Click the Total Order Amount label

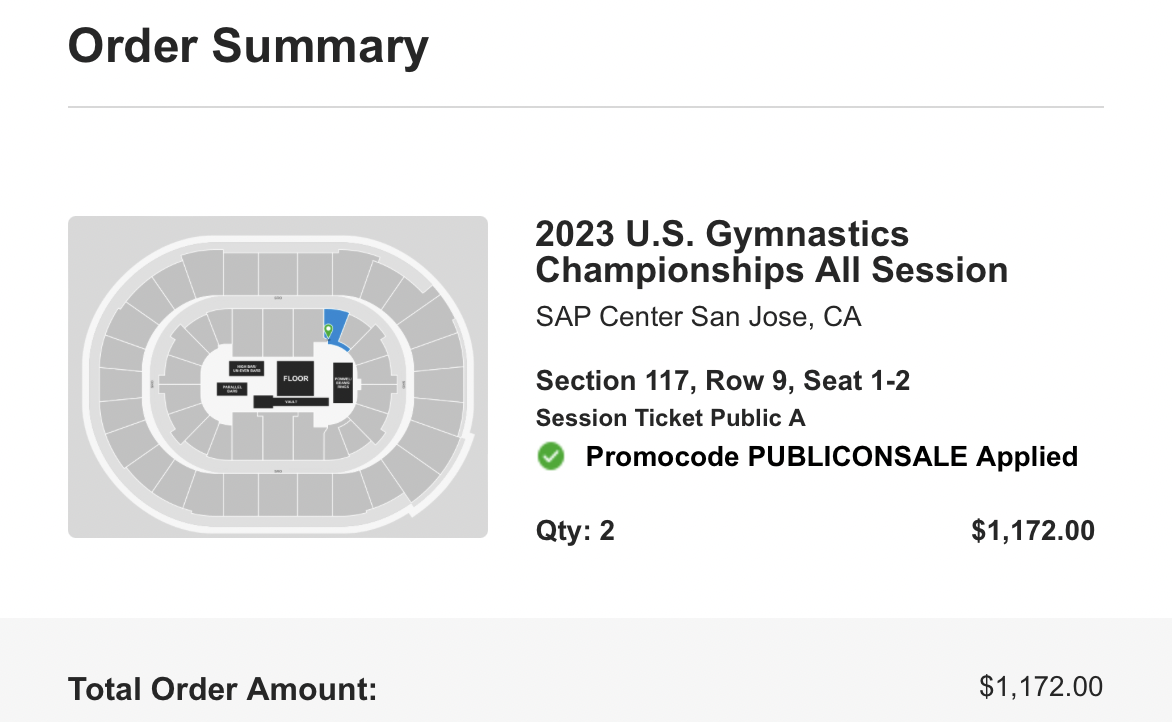(x=223, y=689)
